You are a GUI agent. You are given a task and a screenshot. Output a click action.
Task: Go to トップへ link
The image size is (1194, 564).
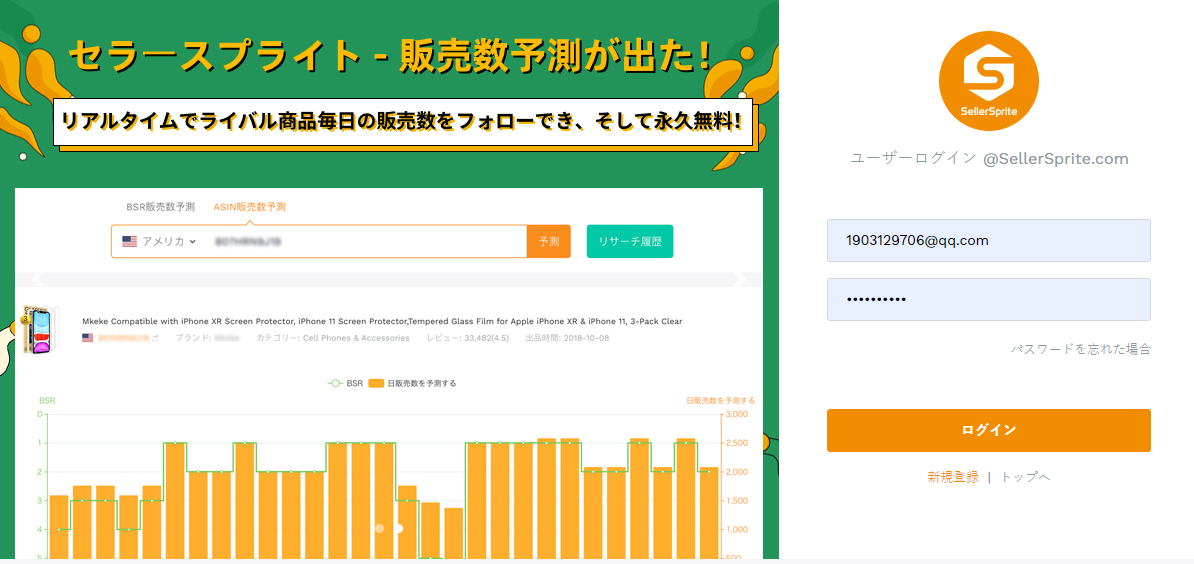(x=1025, y=477)
